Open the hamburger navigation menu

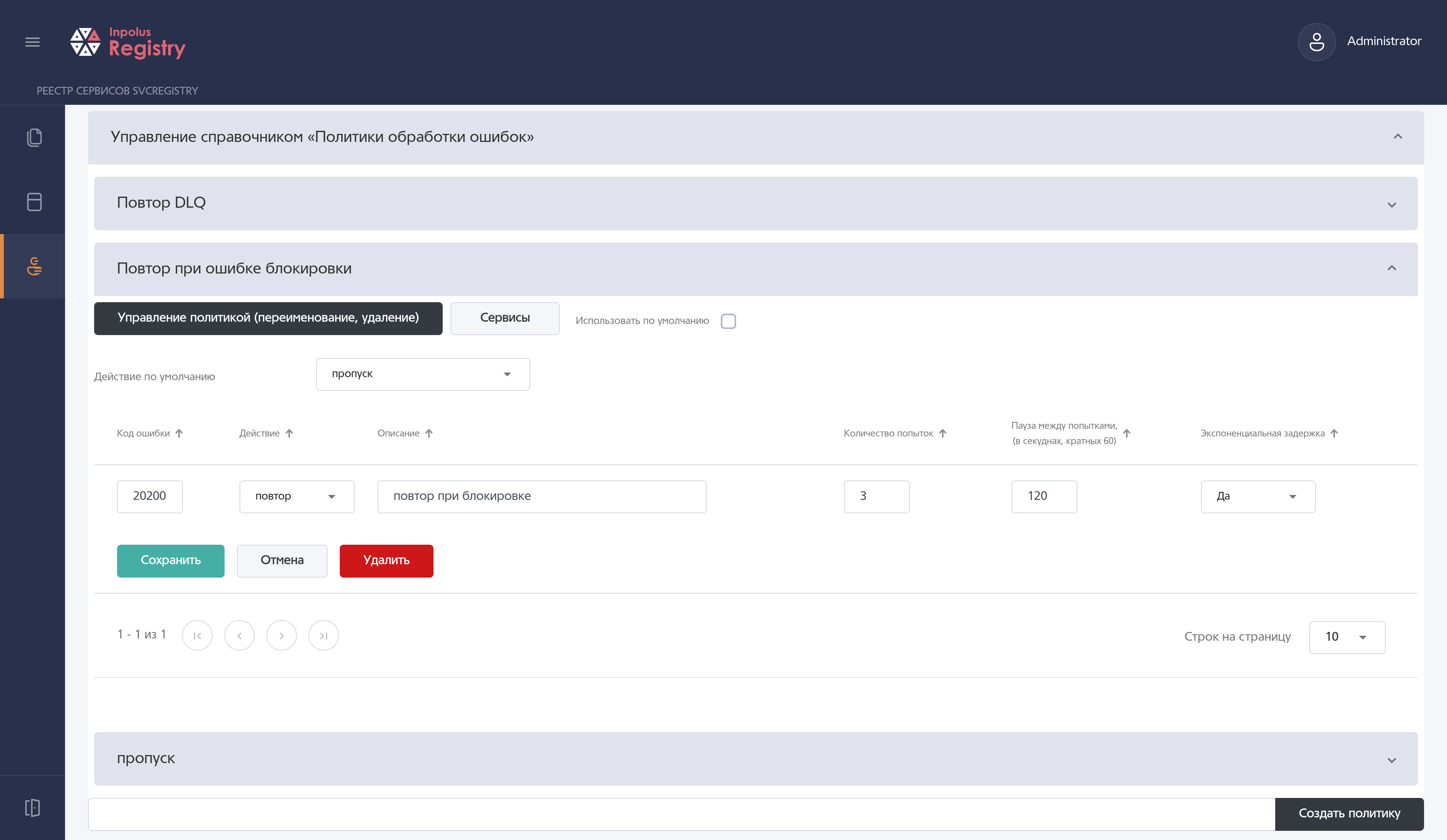pos(32,42)
